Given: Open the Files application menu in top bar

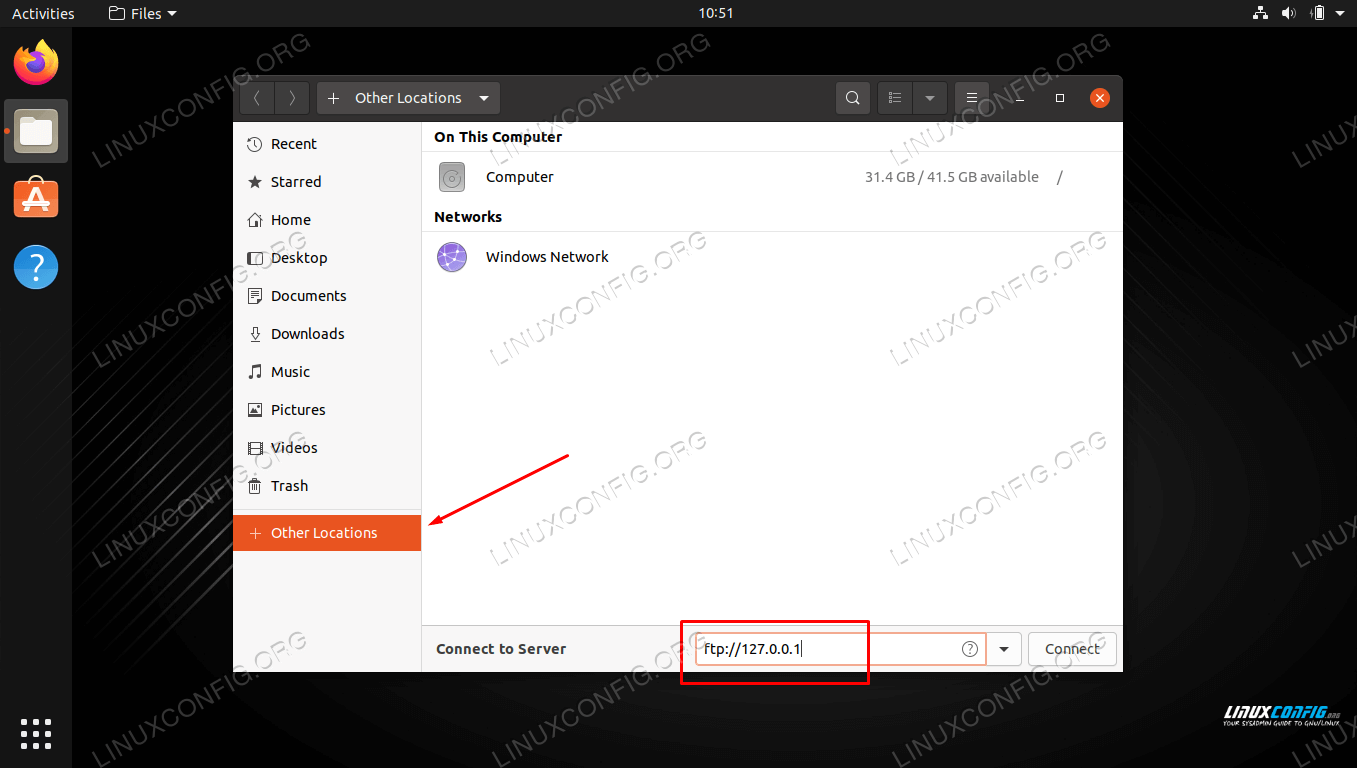Looking at the screenshot, I should [x=142, y=13].
